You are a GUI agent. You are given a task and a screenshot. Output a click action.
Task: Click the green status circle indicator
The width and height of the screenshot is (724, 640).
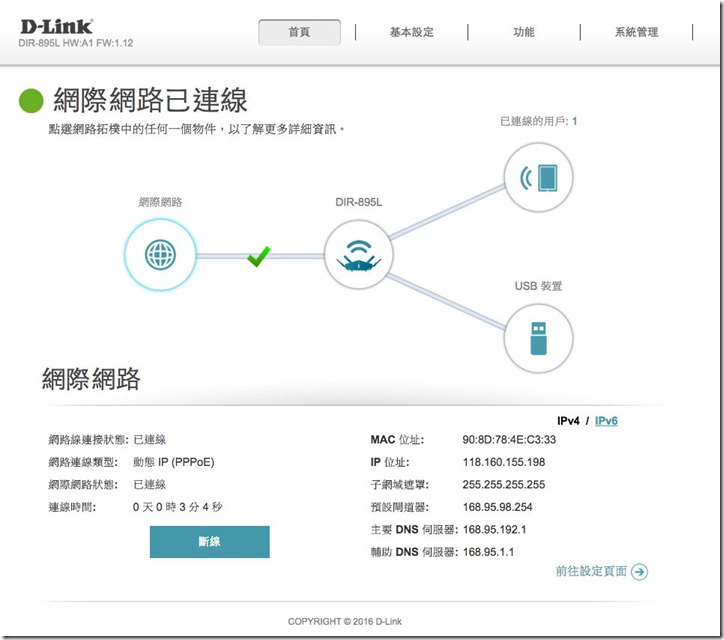tap(31, 100)
